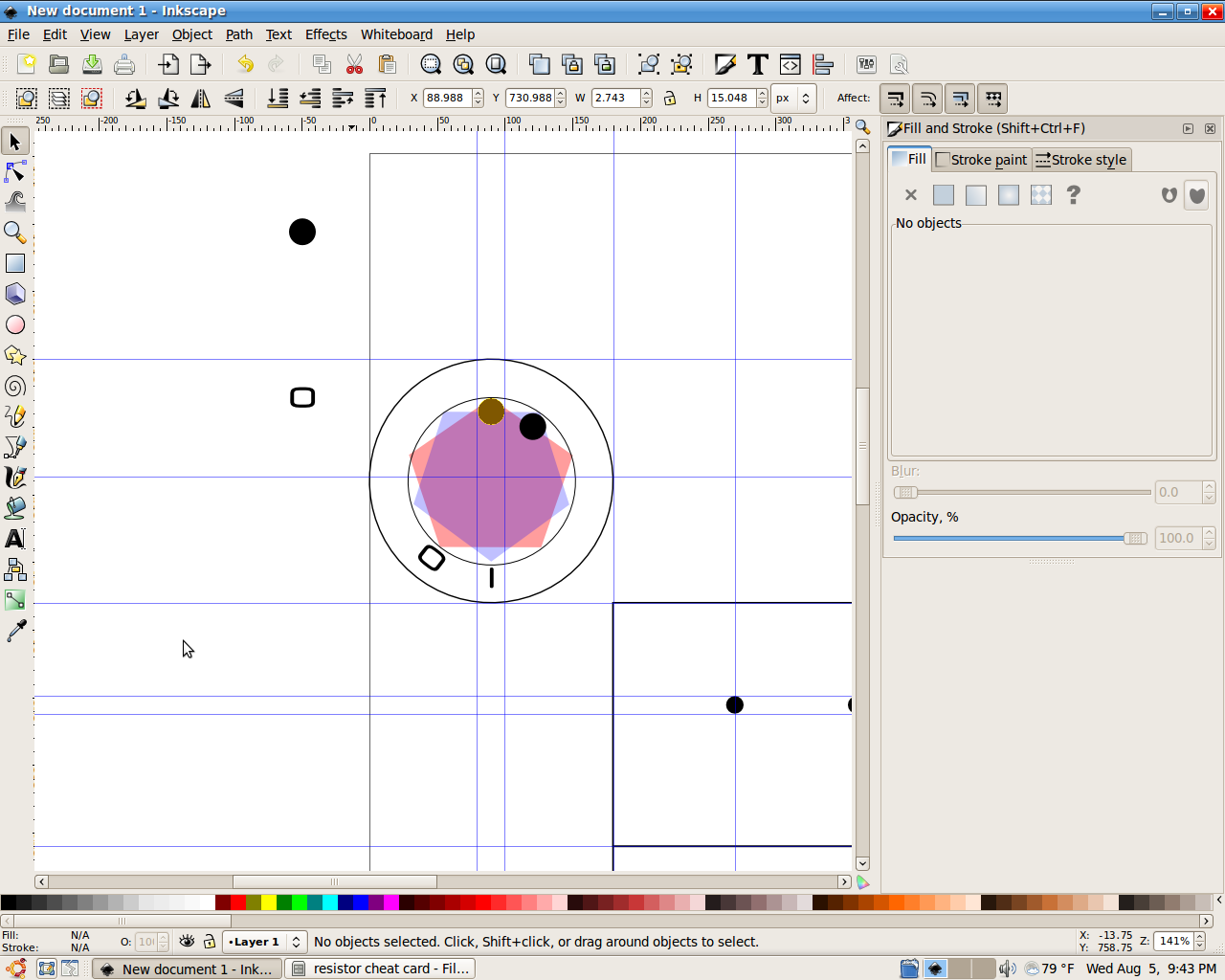Select the Rectangle tool
The width and height of the screenshot is (1225, 980).
click(15, 264)
